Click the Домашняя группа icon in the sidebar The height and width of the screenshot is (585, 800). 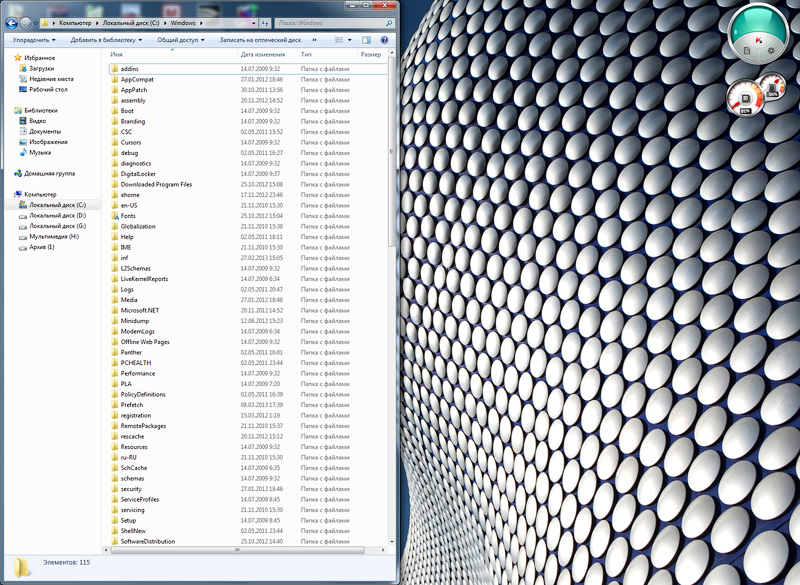pos(18,173)
